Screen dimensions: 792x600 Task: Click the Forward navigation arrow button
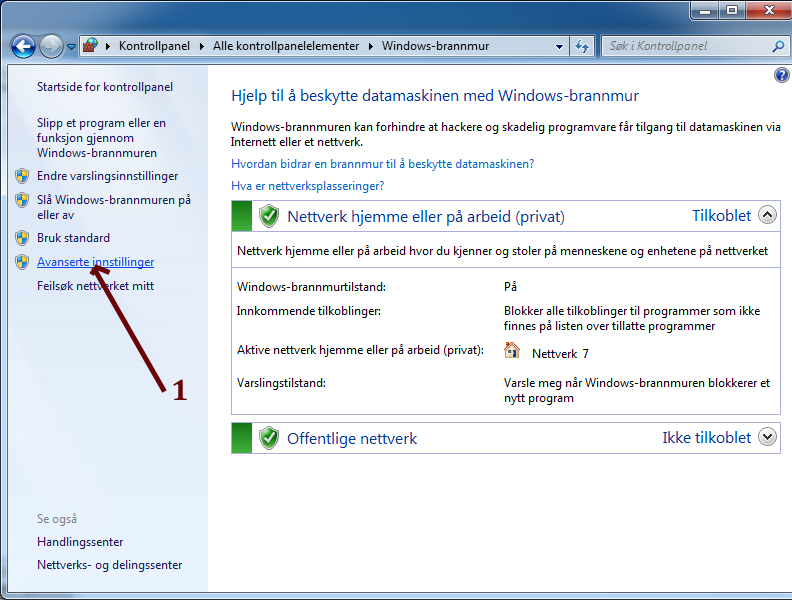tap(51, 46)
